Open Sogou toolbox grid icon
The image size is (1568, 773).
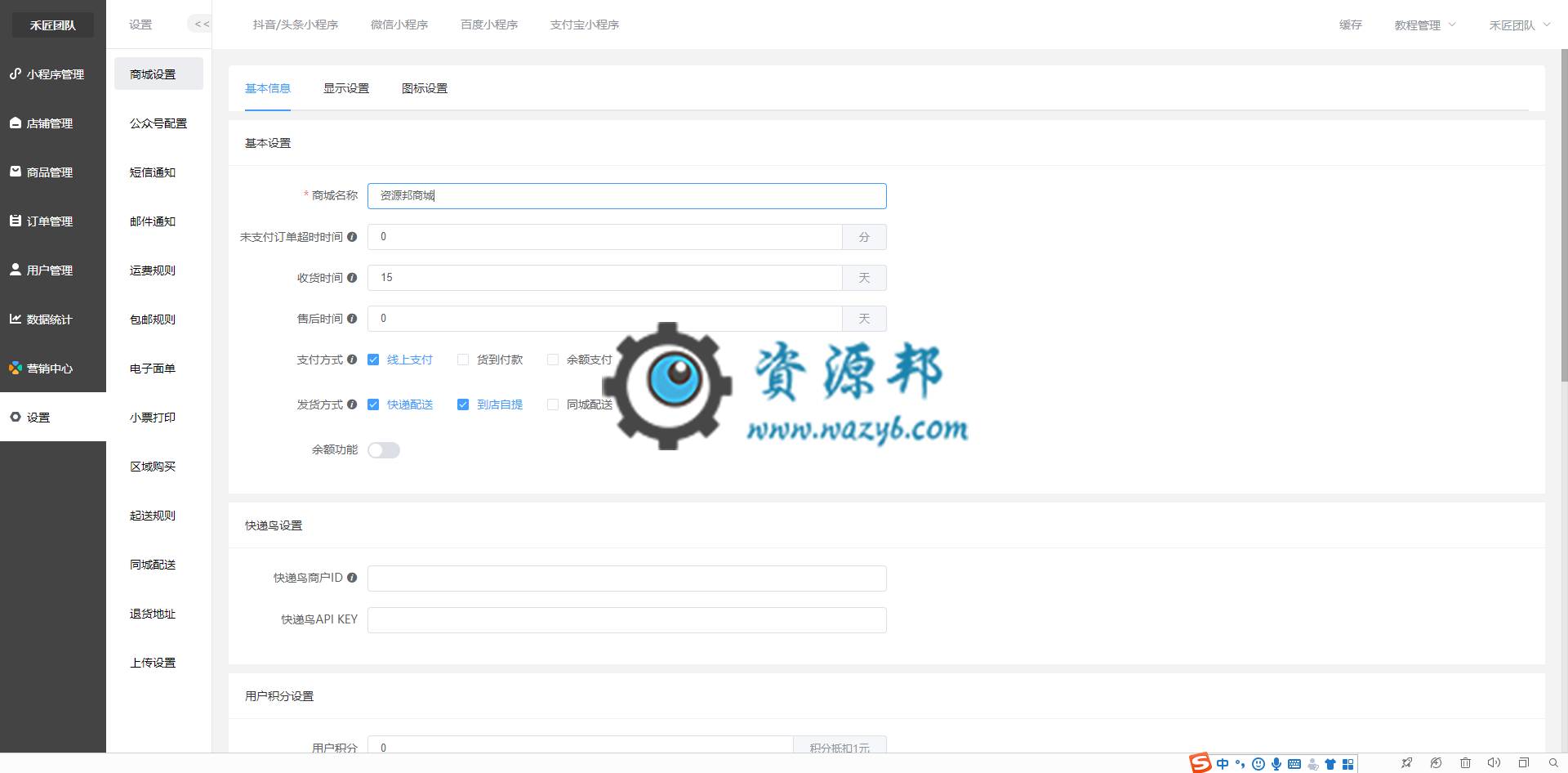pyautogui.click(x=1347, y=764)
